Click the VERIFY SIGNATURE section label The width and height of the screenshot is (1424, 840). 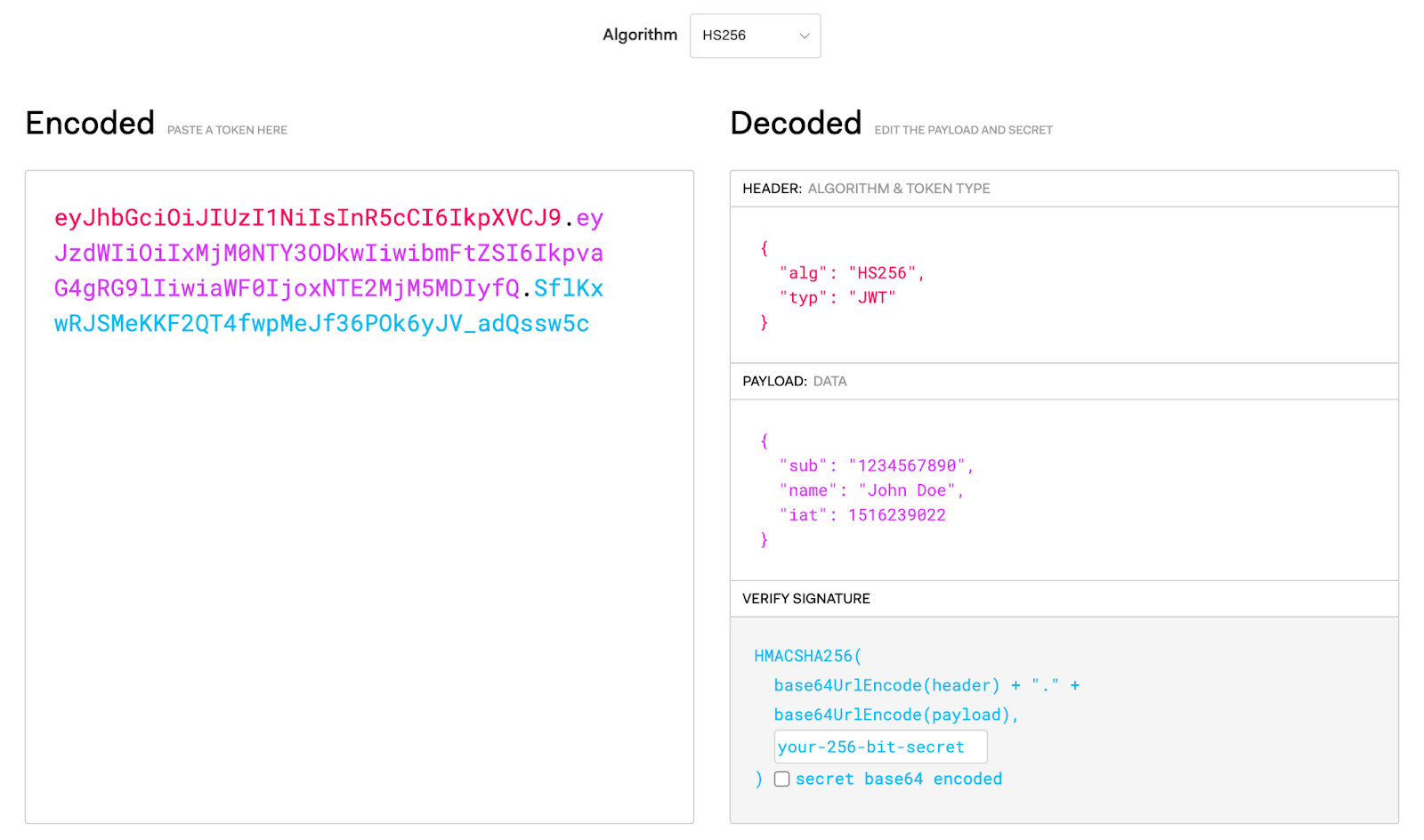pos(806,599)
